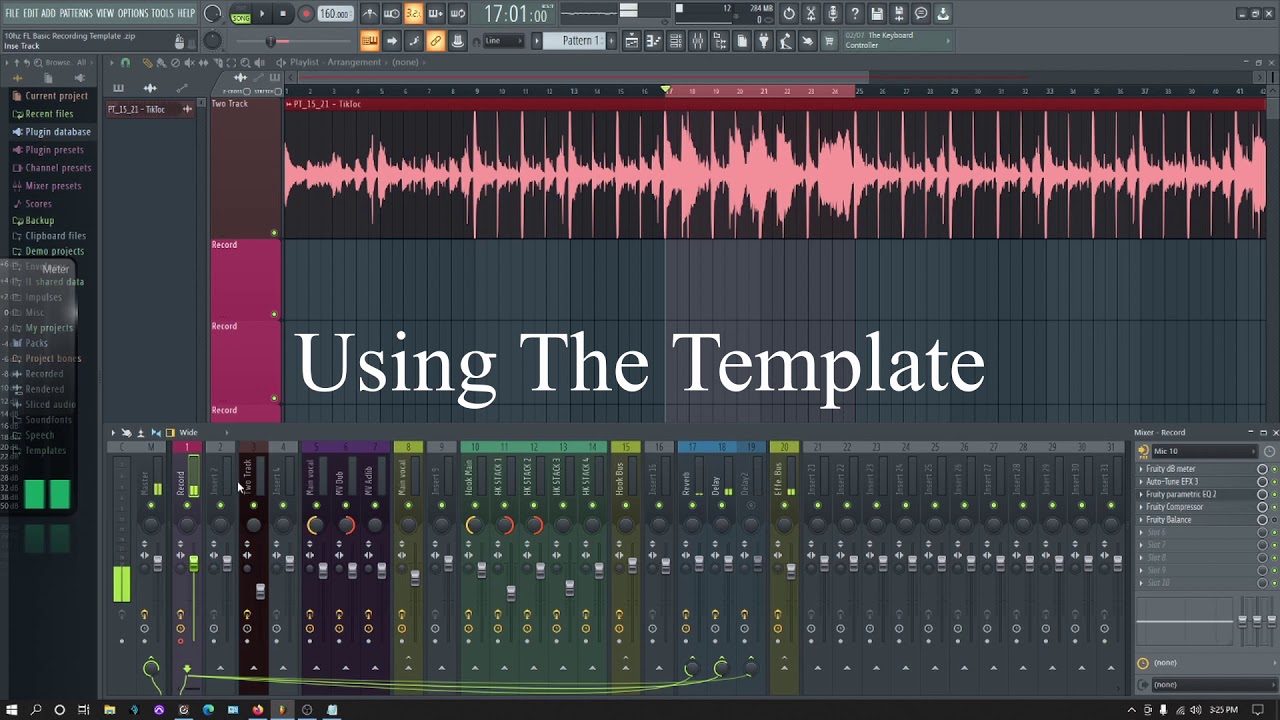Open the ADD menu

tap(48, 13)
